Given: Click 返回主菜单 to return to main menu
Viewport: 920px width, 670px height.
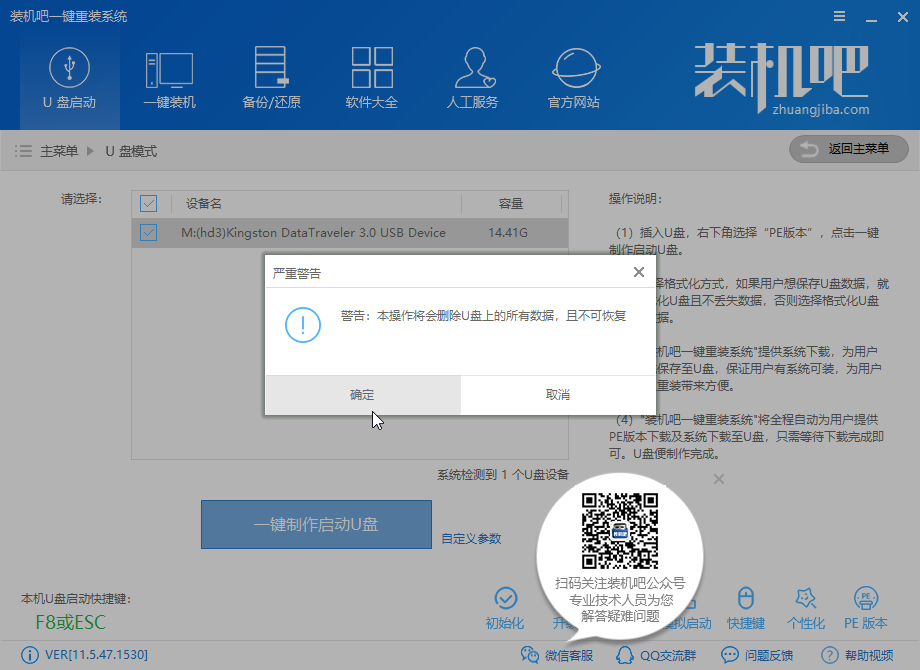Looking at the screenshot, I should [849, 149].
